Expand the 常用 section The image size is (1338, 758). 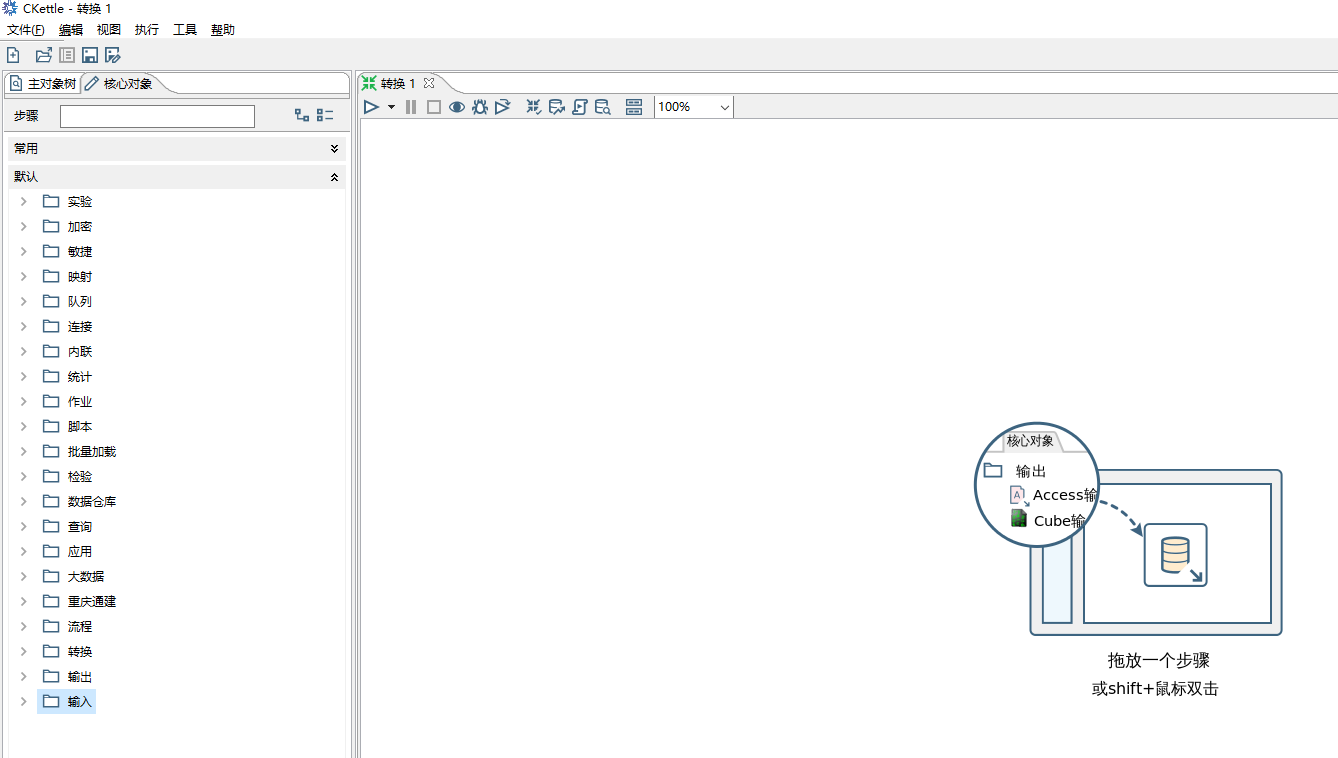[x=334, y=149]
